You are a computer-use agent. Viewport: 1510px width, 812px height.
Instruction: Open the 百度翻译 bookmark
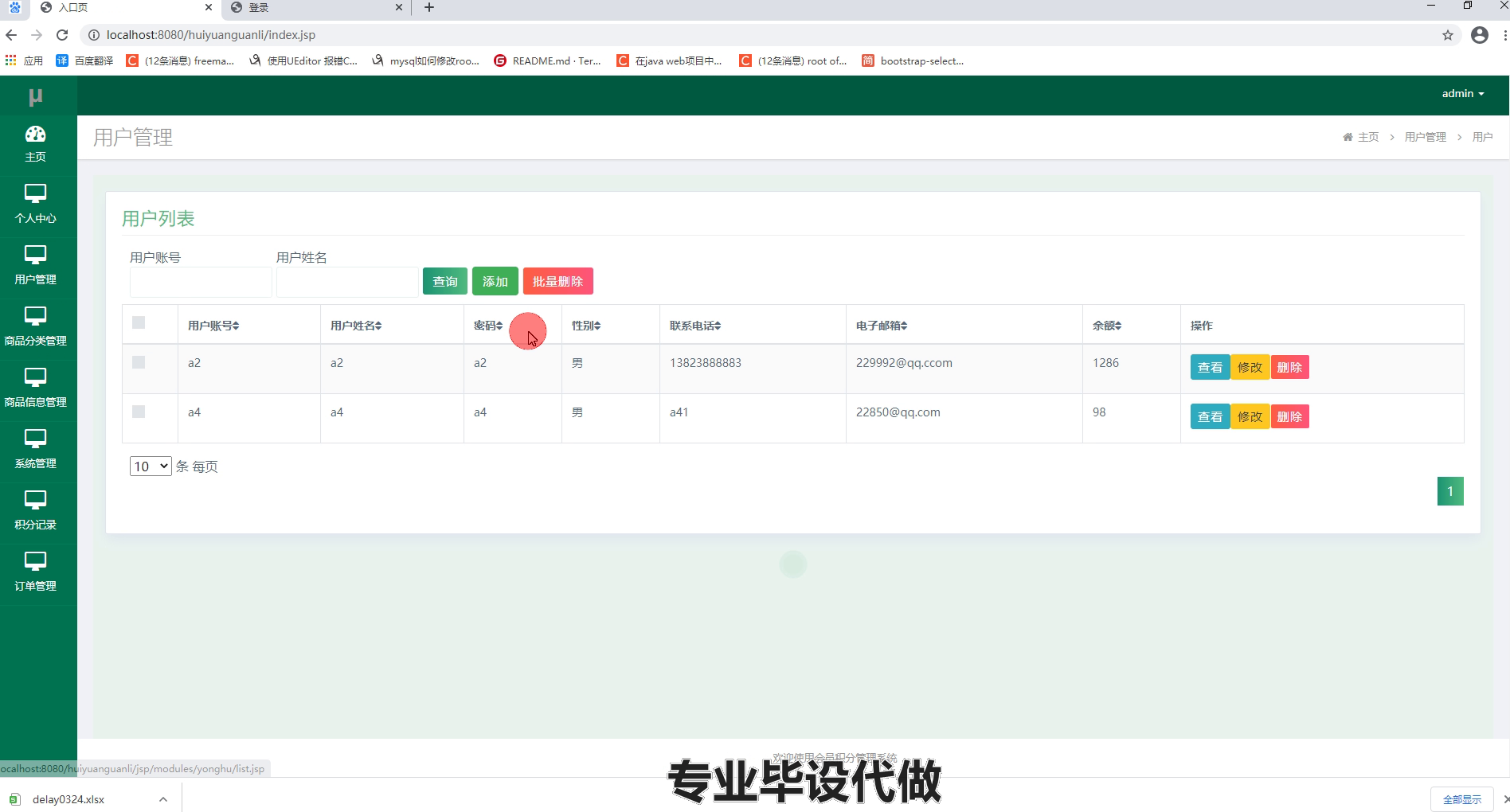(84, 61)
